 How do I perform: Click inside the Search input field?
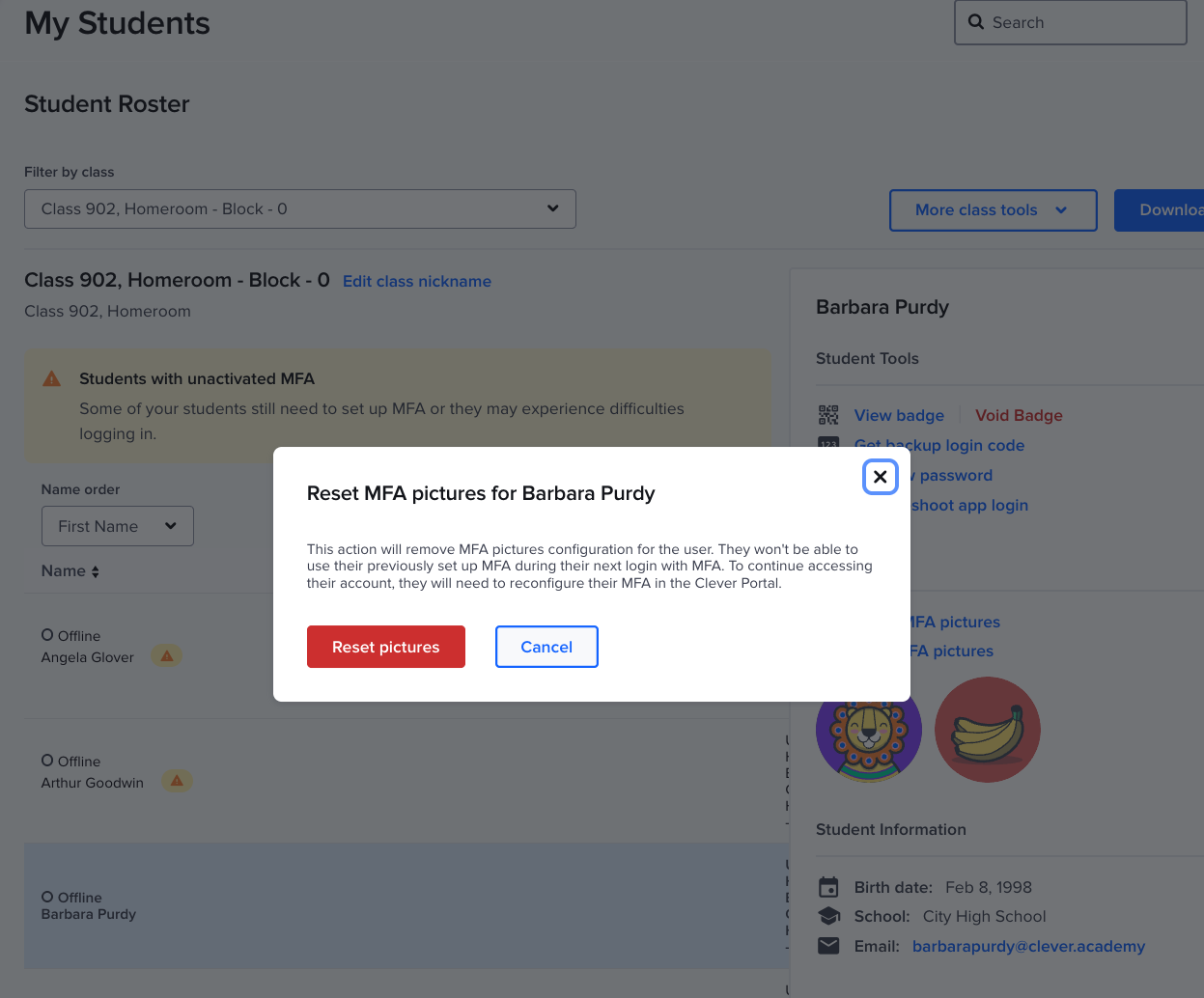point(1072,21)
